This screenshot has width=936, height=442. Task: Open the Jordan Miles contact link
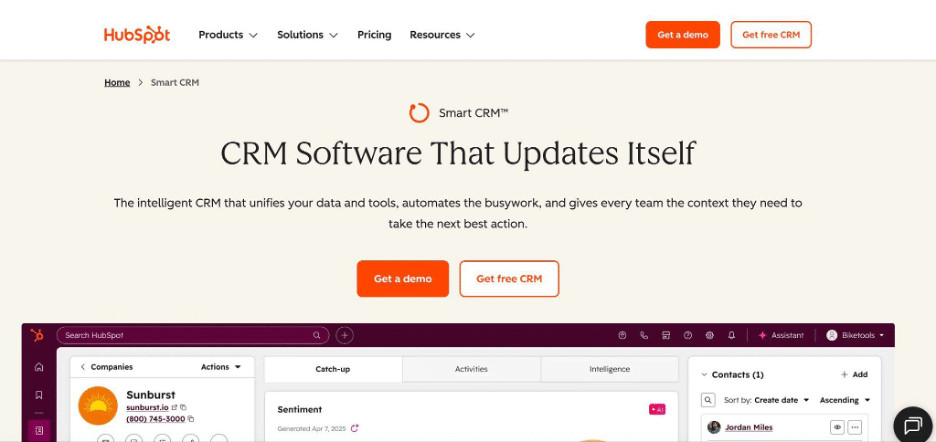749,427
